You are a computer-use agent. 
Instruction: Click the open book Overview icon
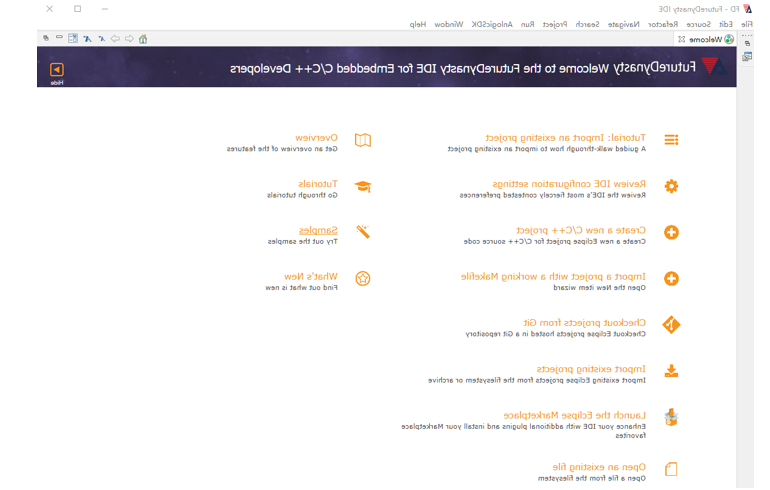[363, 140]
